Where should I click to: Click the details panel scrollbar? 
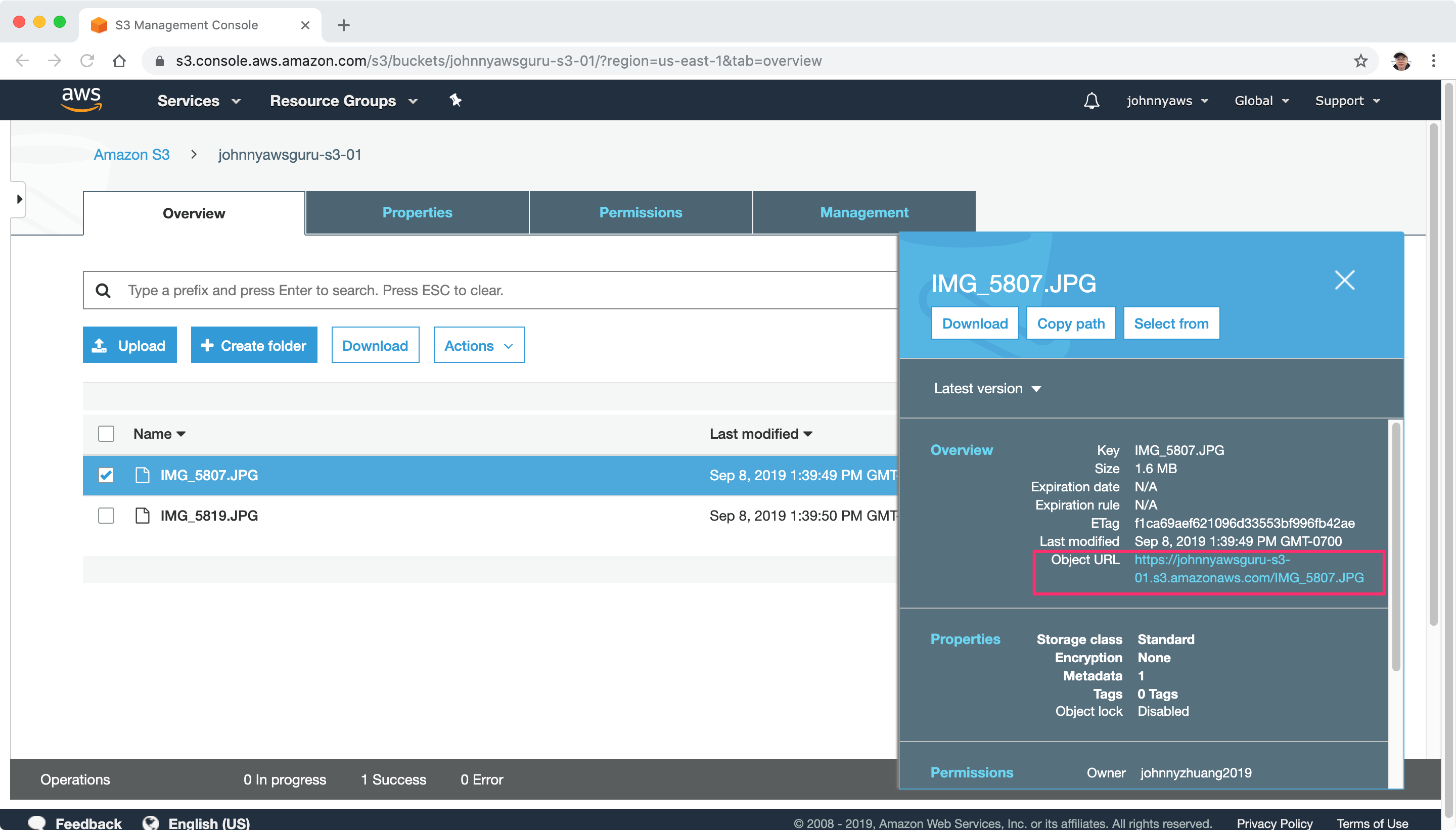tap(1395, 546)
